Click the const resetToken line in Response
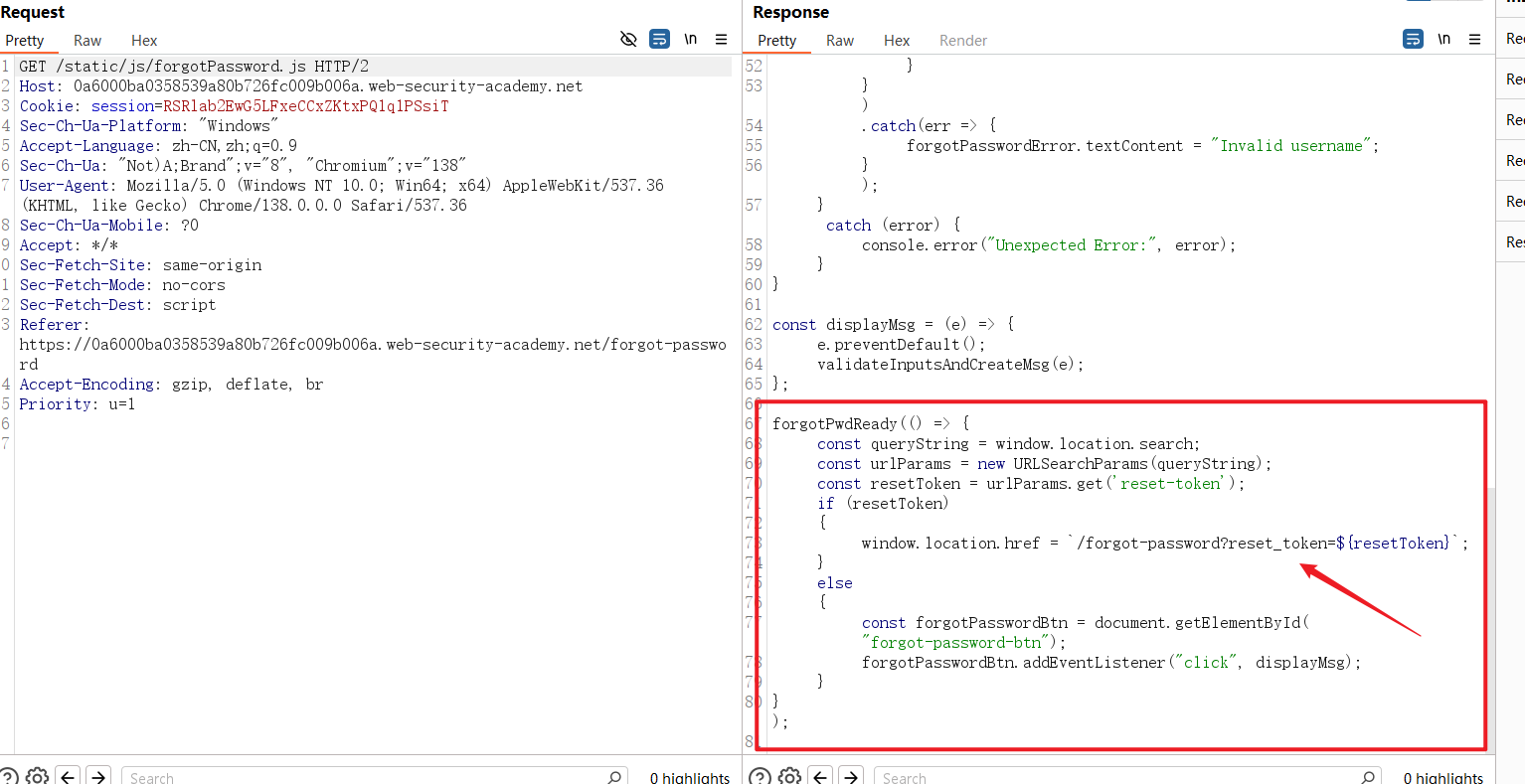Viewport: 1525px width, 784px height. tap(1031, 484)
